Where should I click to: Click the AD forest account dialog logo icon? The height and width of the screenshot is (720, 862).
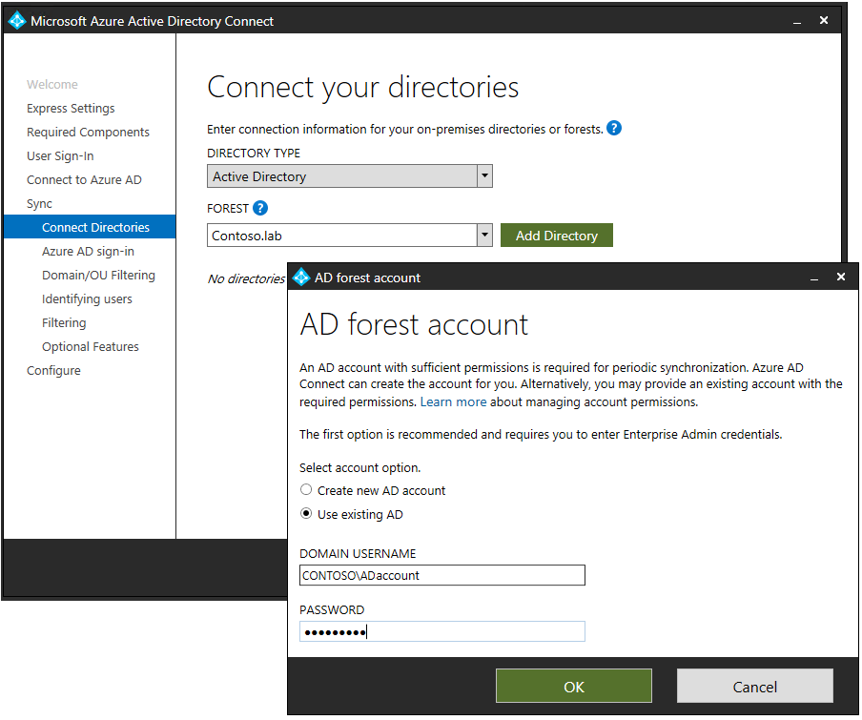pyautogui.click(x=301, y=278)
